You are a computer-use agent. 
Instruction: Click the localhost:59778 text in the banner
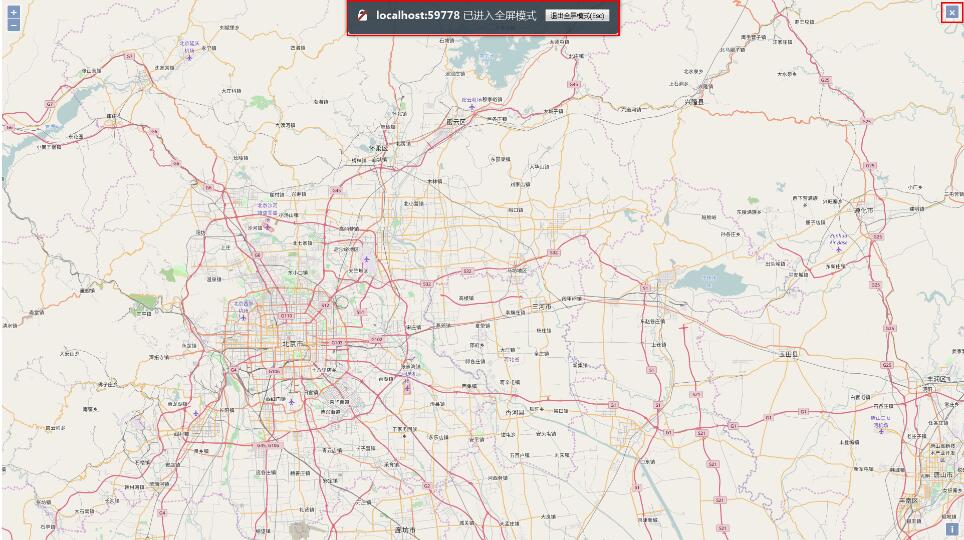417,15
